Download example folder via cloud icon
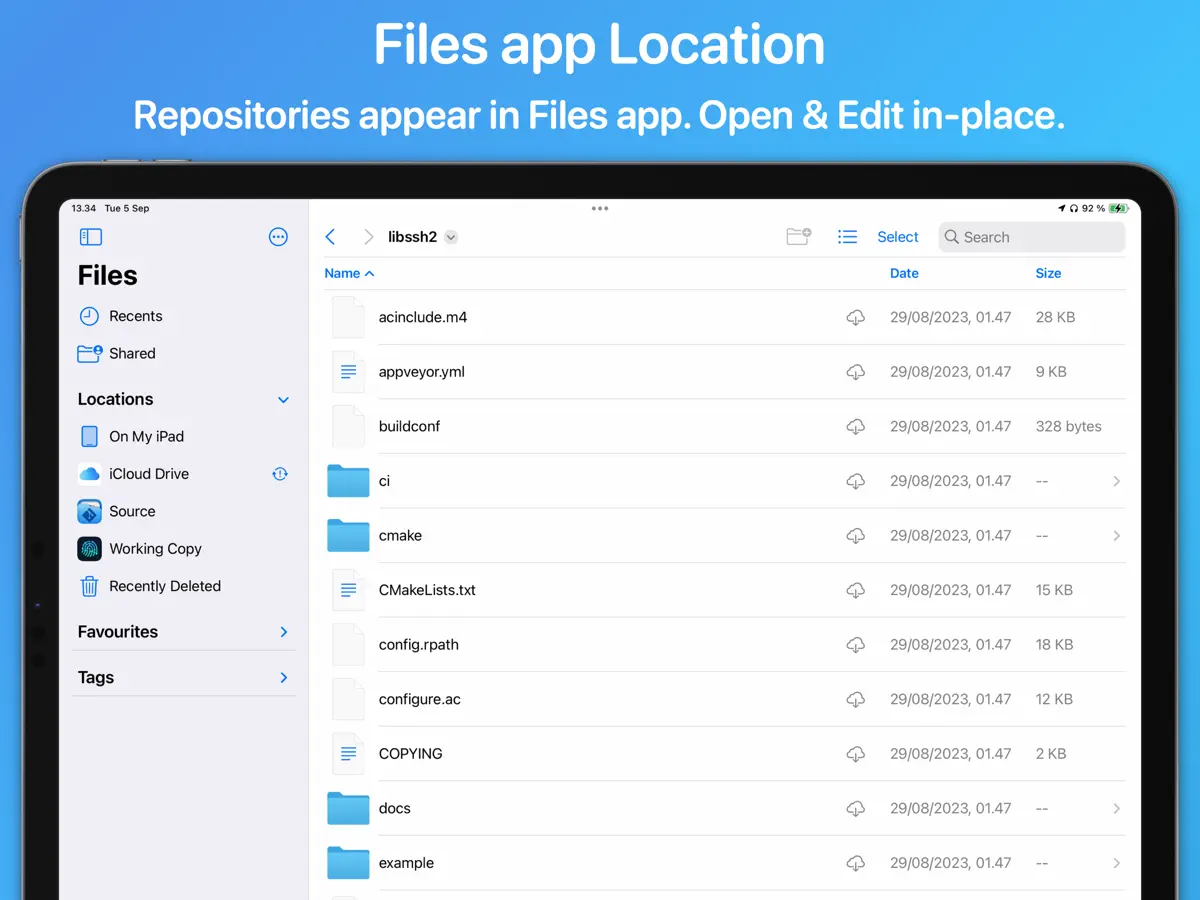 click(856, 863)
